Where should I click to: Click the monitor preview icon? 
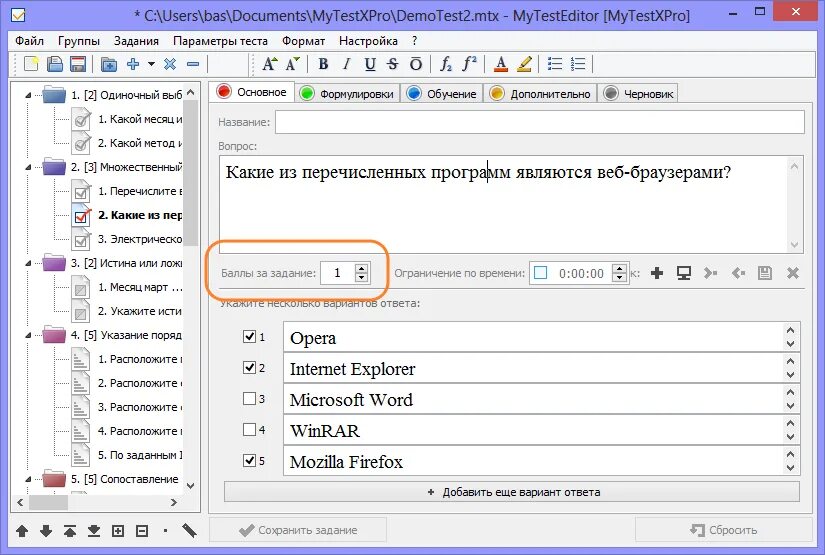684,273
